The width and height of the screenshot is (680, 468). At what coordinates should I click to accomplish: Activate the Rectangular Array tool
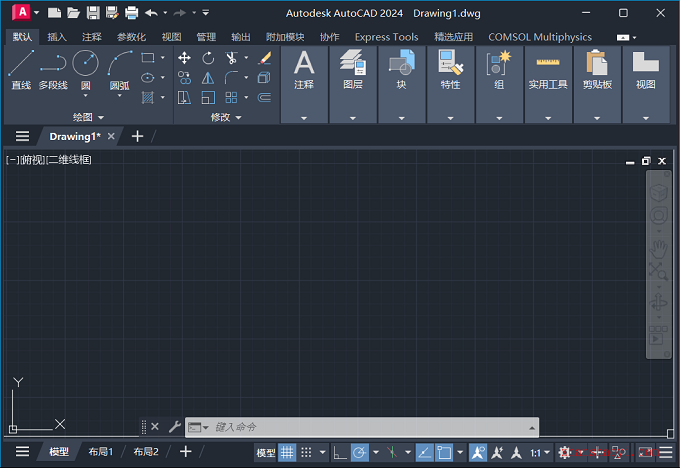pyautogui.click(x=231, y=98)
